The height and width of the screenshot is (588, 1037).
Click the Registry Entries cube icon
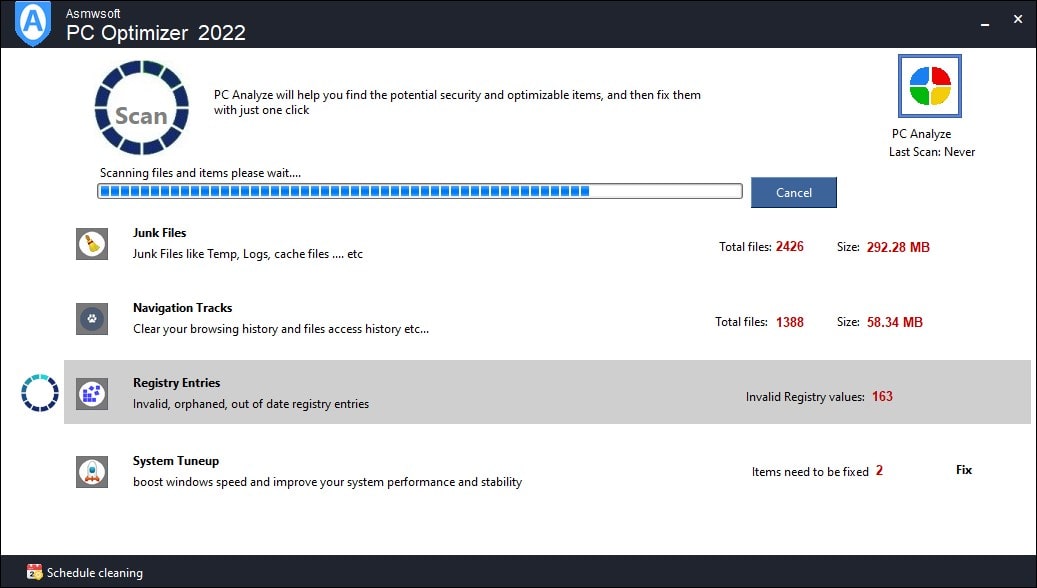tap(92, 394)
